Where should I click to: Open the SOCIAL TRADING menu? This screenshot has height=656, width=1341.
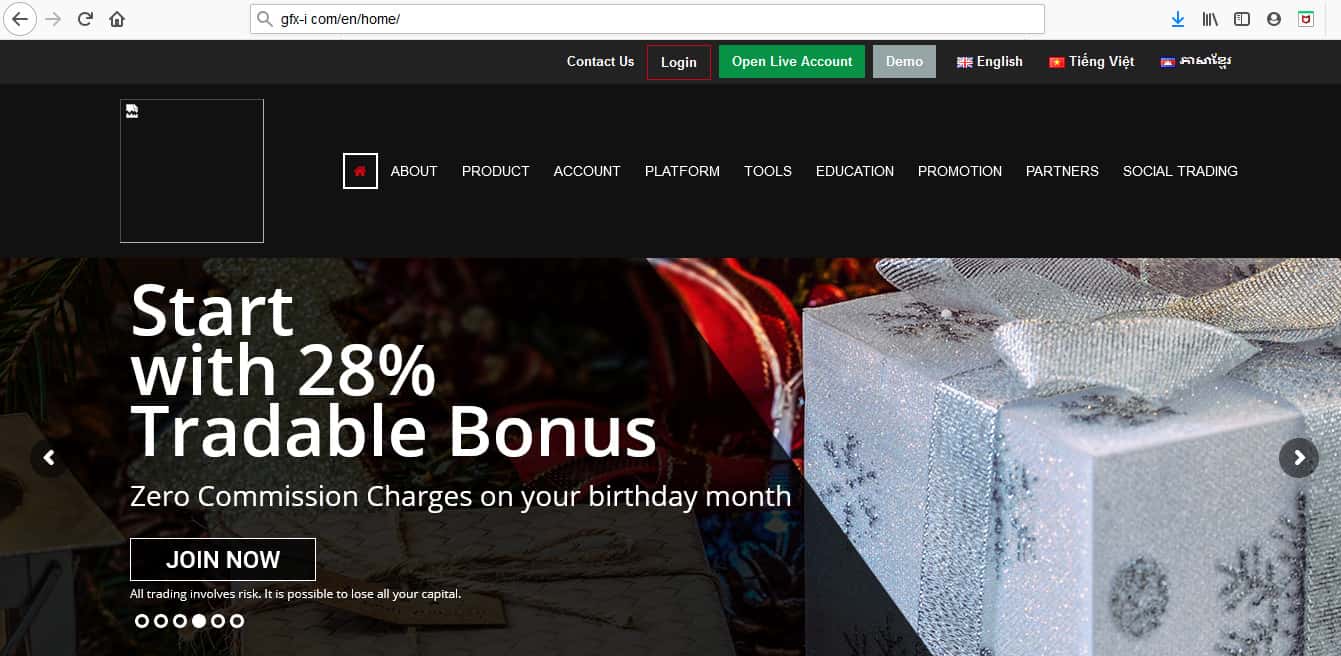pyautogui.click(x=1180, y=171)
